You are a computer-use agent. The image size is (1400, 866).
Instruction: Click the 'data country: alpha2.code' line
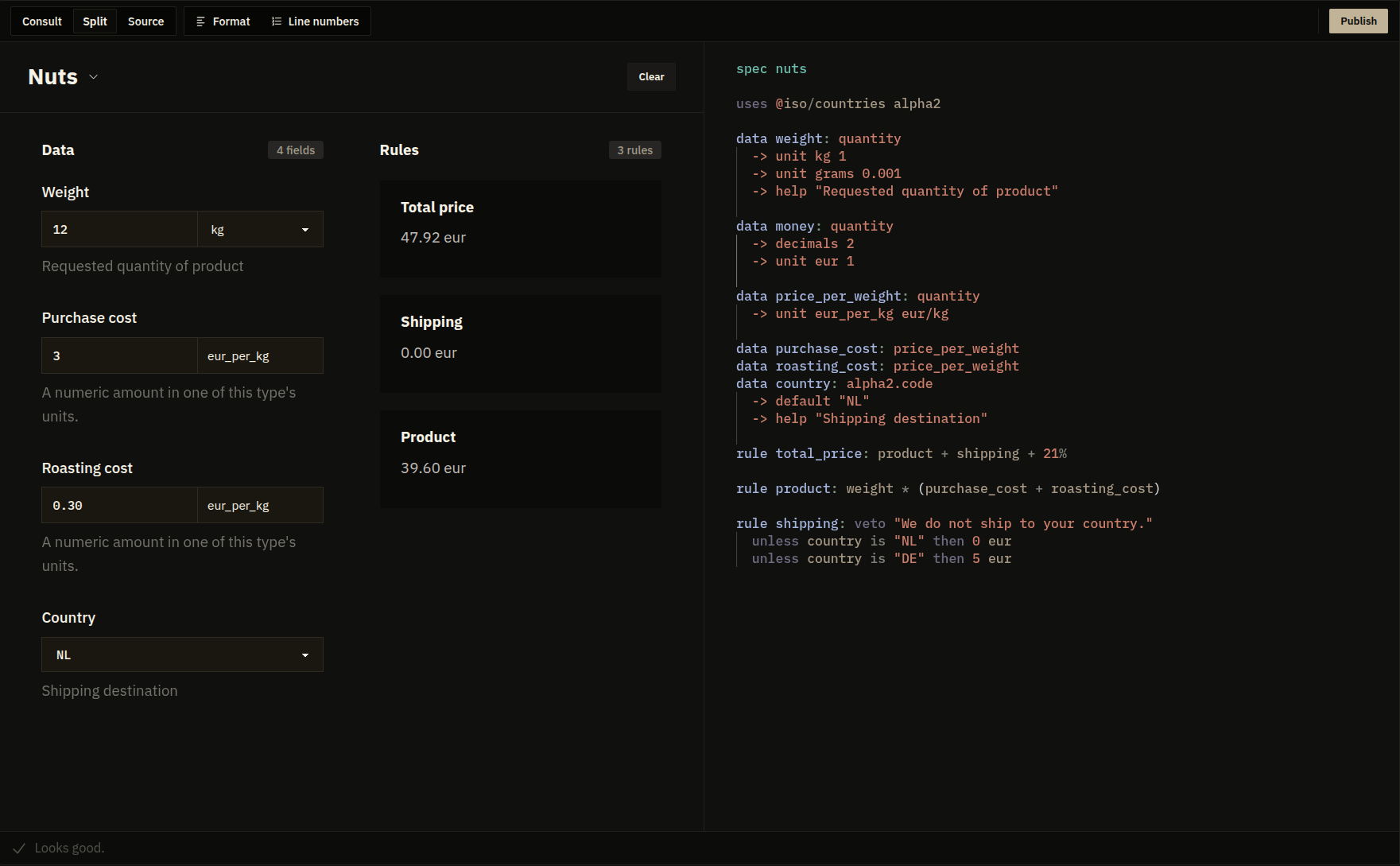pos(835,383)
